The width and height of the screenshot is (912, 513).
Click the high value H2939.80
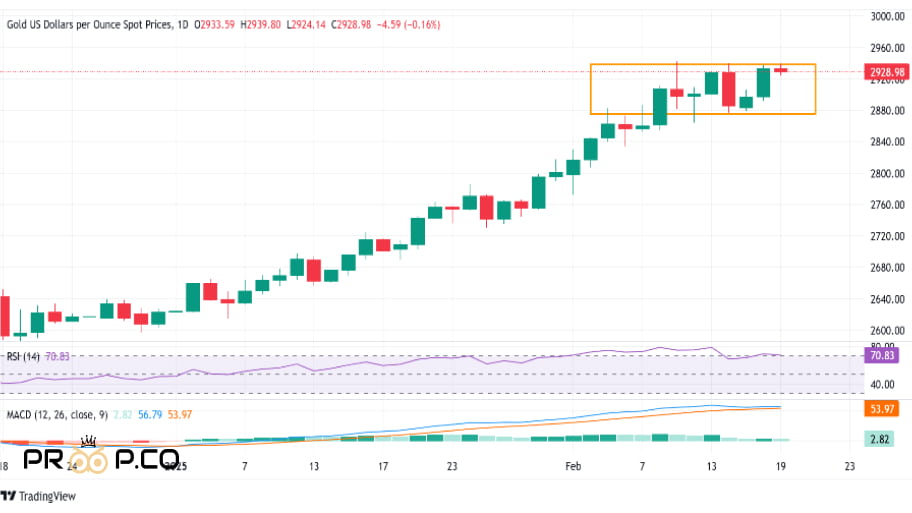pos(261,25)
